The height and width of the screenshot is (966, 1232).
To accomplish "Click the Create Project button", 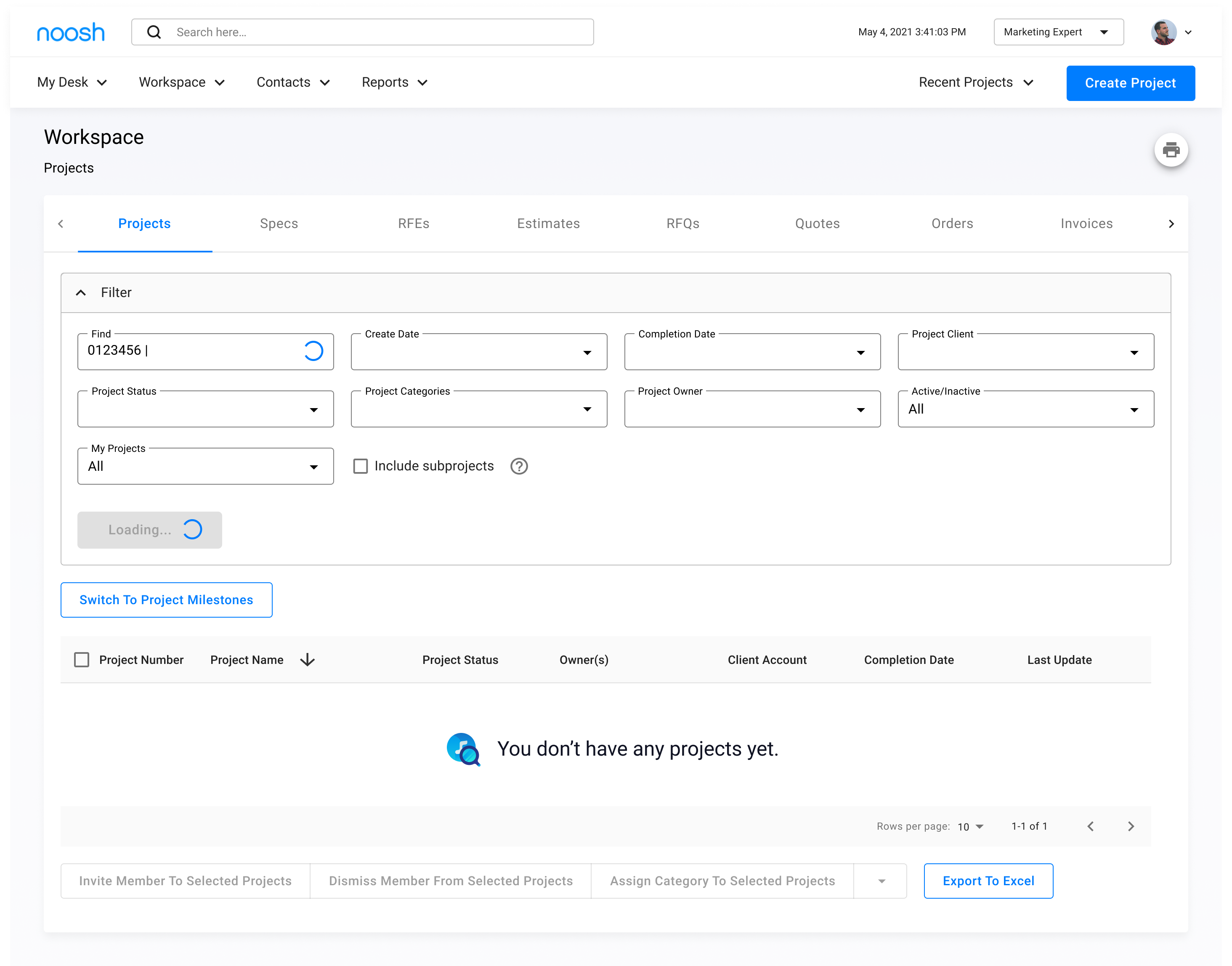I will (1130, 83).
